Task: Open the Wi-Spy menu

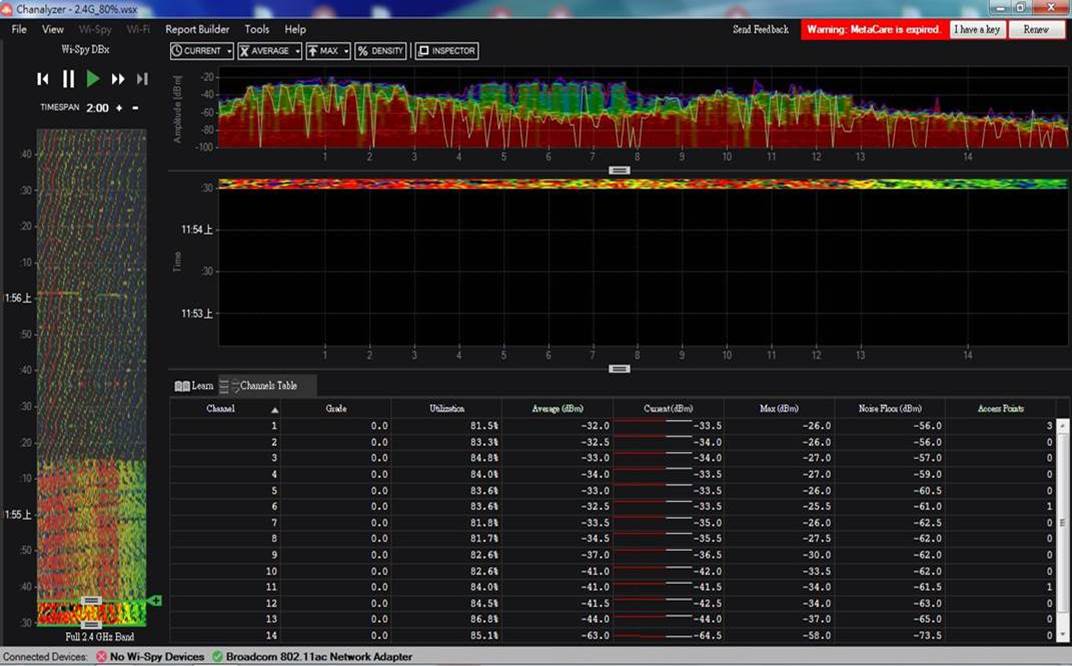Action: (x=95, y=29)
